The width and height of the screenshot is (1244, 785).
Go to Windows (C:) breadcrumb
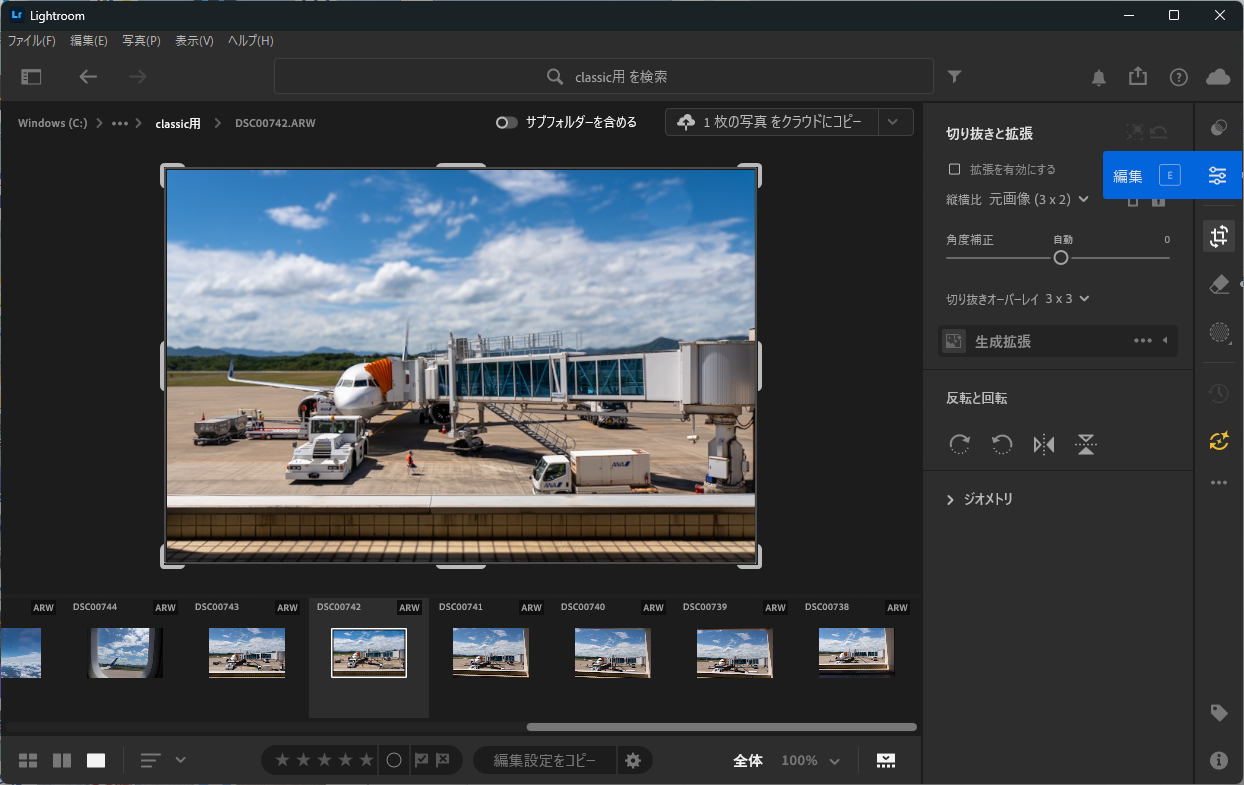click(52, 123)
